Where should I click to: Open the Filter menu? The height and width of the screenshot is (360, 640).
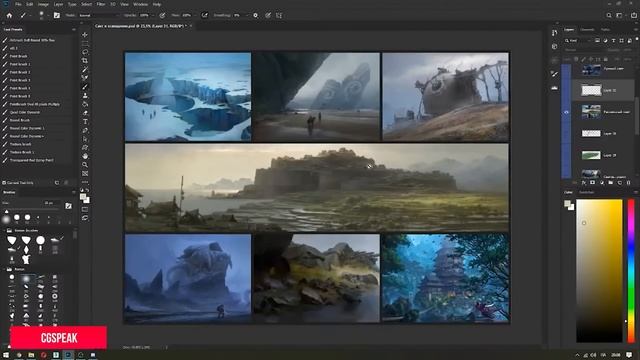tap(100, 4)
